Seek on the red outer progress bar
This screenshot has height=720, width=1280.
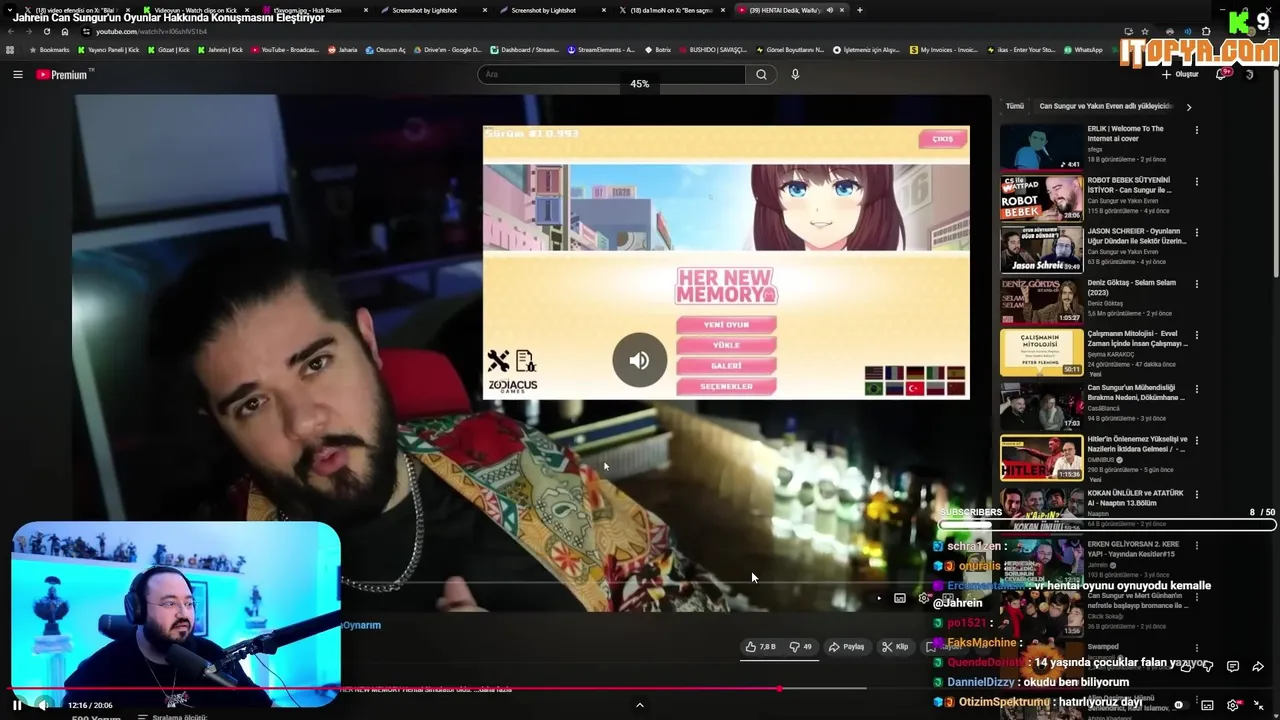tap(640, 689)
